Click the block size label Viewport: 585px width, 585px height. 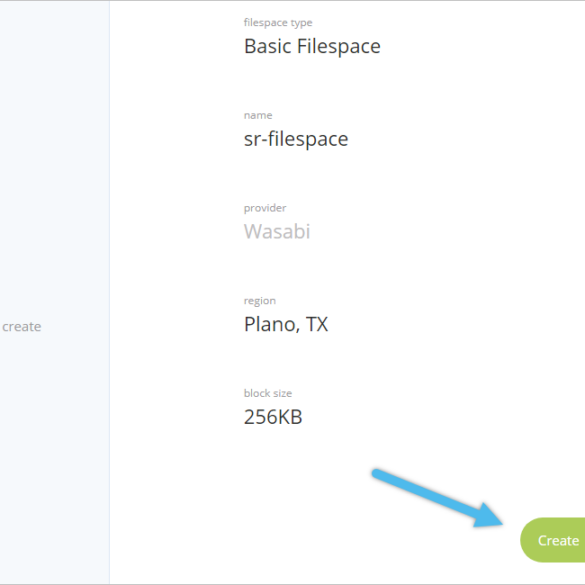pyautogui.click(x=268, y=393)
